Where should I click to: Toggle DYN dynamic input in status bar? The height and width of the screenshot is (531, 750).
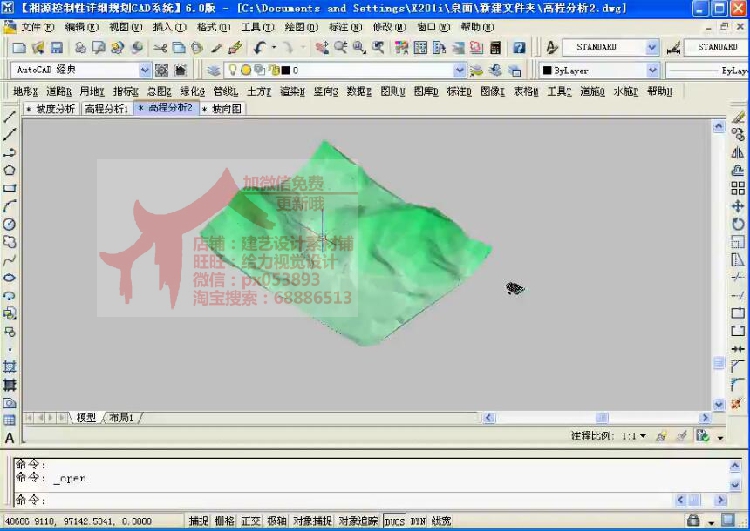(x=418, y=521)
